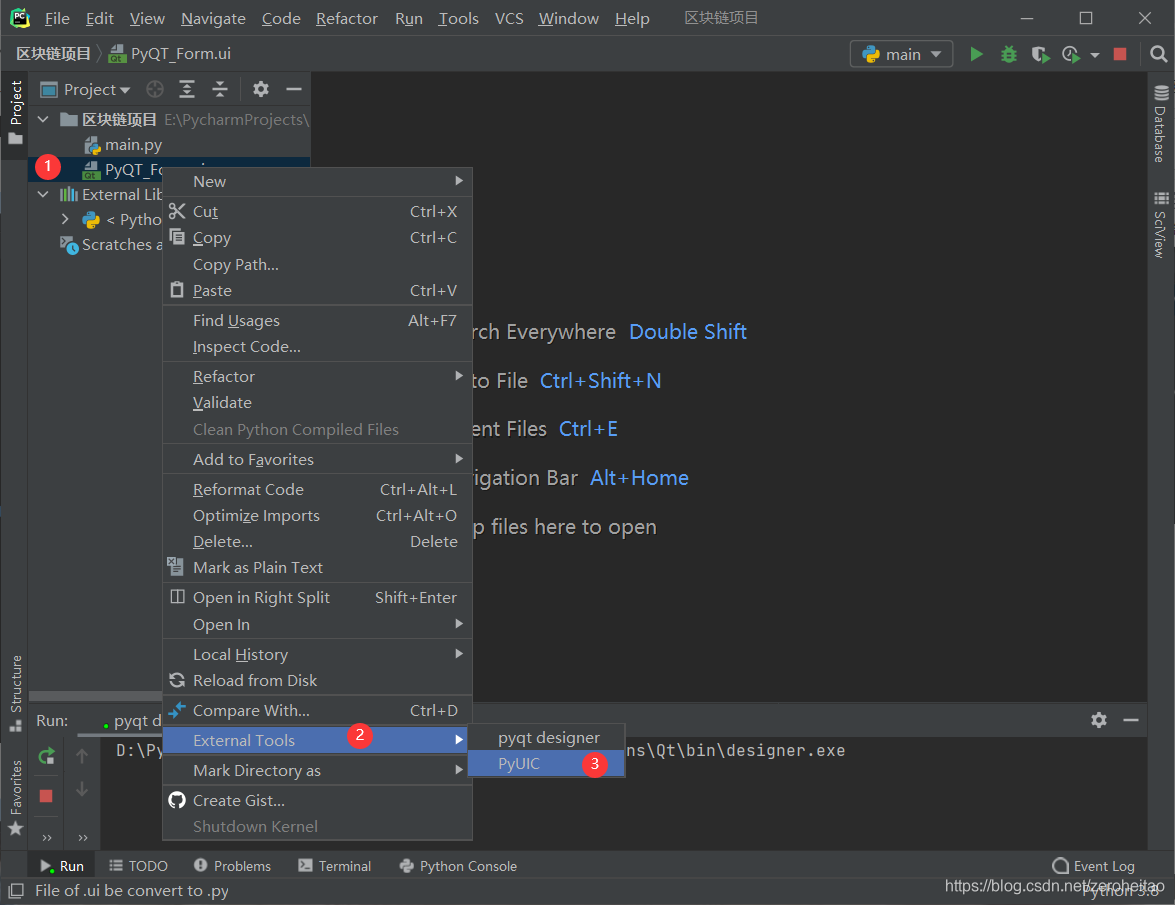Open the SciView side panel
Screen dimensions: 1175x905
point(1160,226)
